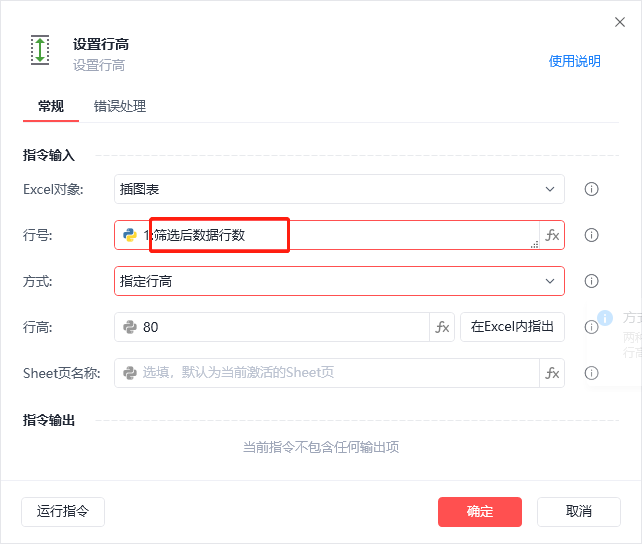Viewport: 642px width, 544px height.
Task: Click the 在Excel内指出 button
Action: (512, 327)
